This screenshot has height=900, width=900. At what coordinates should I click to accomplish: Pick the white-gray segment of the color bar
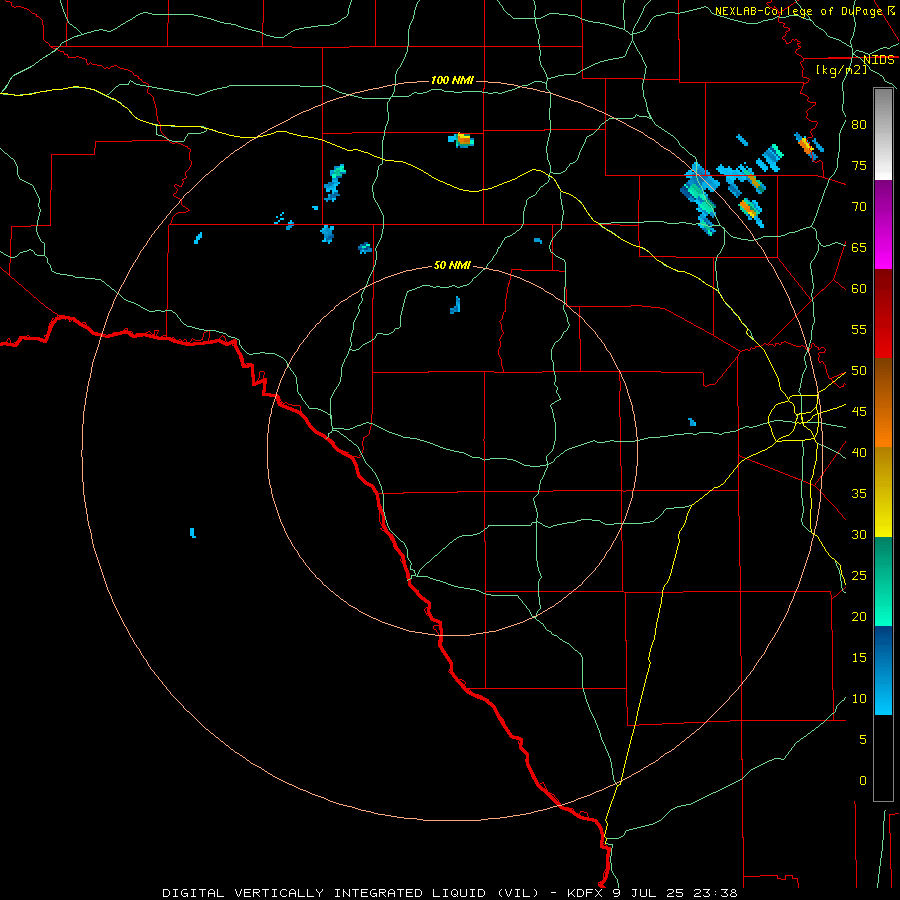883,135
